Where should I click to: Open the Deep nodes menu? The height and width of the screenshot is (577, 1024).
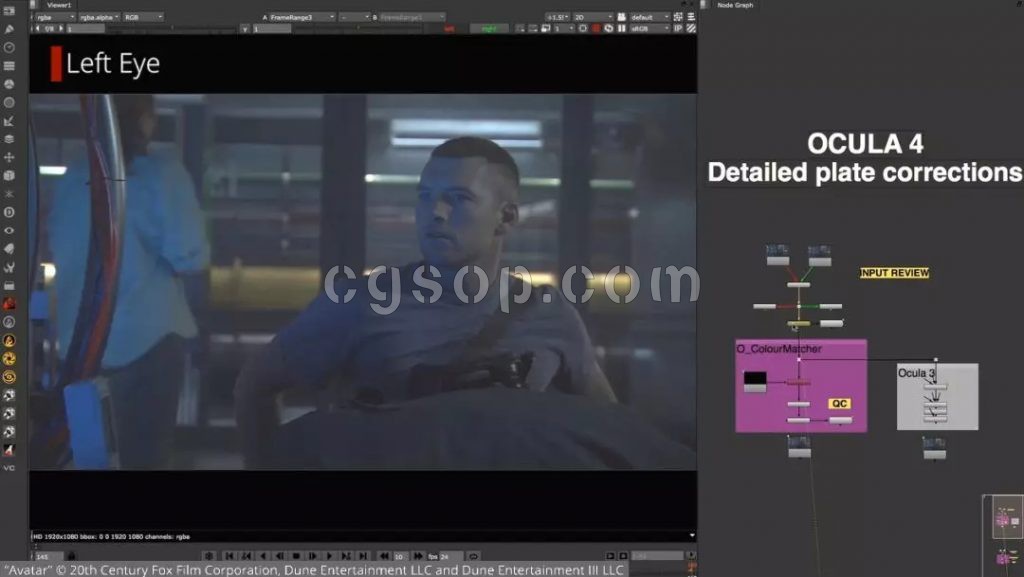pyautogui.click(x=9, y=212)
